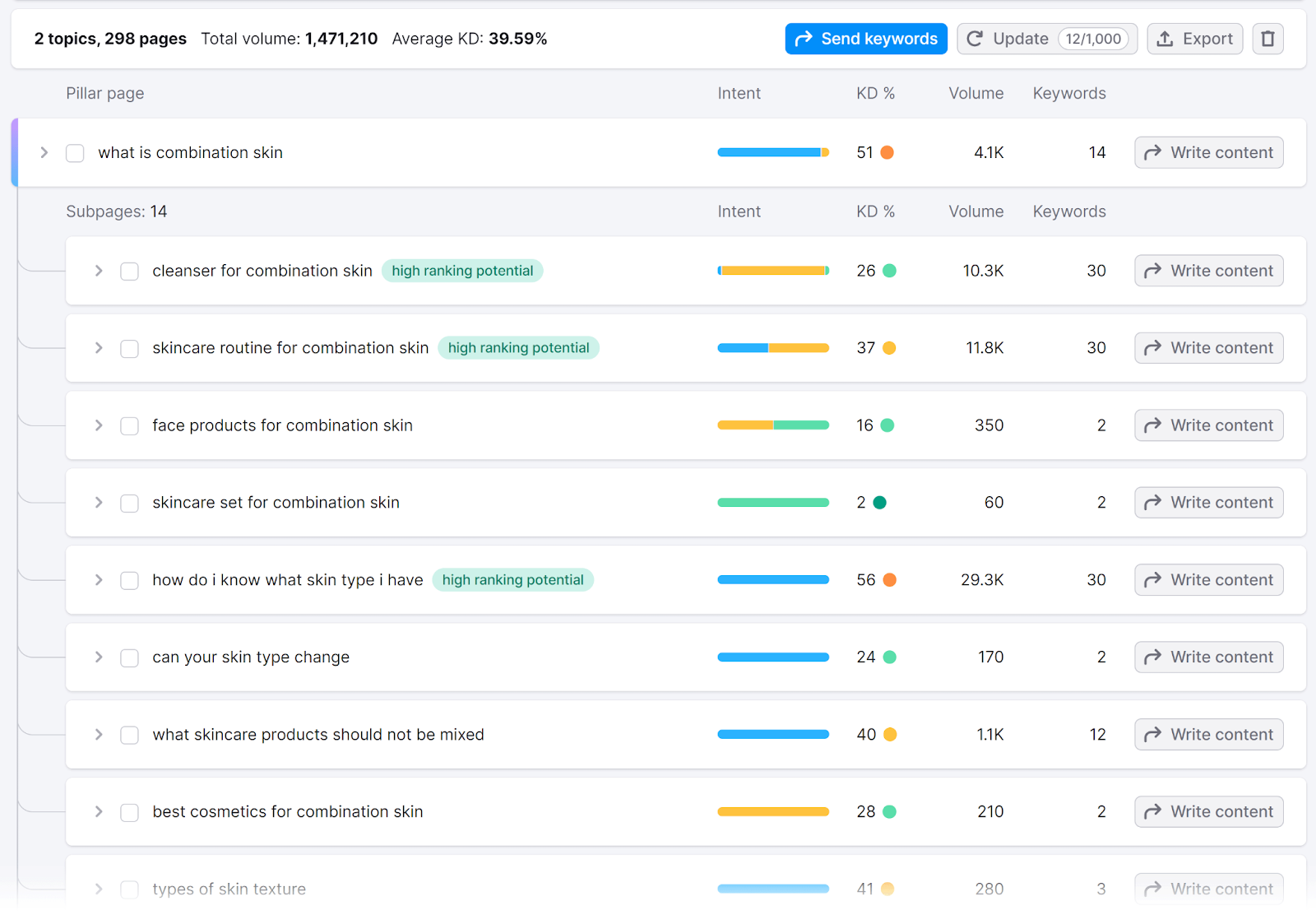This screenshot has height=915, width=1316.
Task: Expand 'skincare routine for combination skin' row
Action: pyautogui.click(x=99, y=348)
